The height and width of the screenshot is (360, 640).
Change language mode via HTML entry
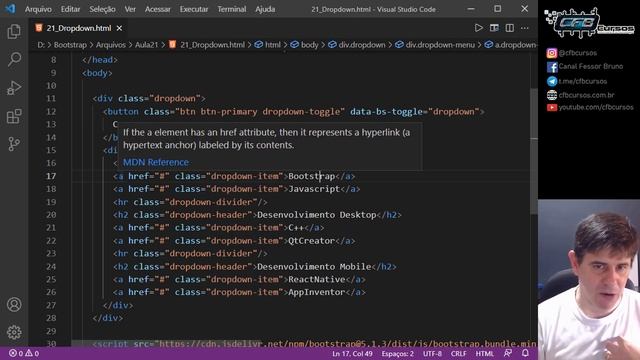click(x=484, y=353)
